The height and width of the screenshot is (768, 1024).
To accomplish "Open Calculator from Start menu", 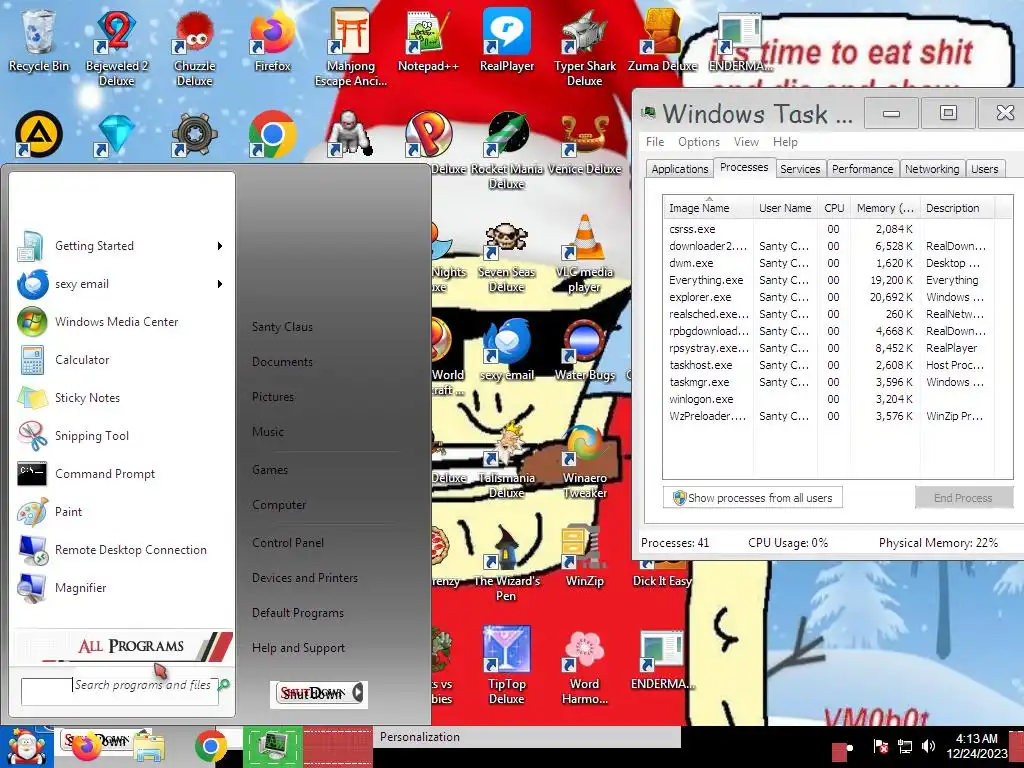I will 121,360.
